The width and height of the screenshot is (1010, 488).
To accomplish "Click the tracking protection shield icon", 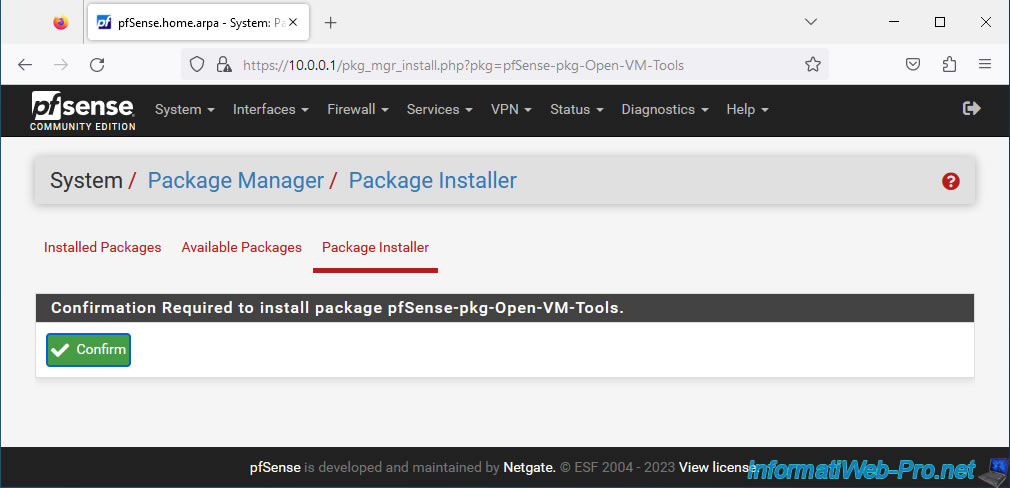I will tap(197, 64).
